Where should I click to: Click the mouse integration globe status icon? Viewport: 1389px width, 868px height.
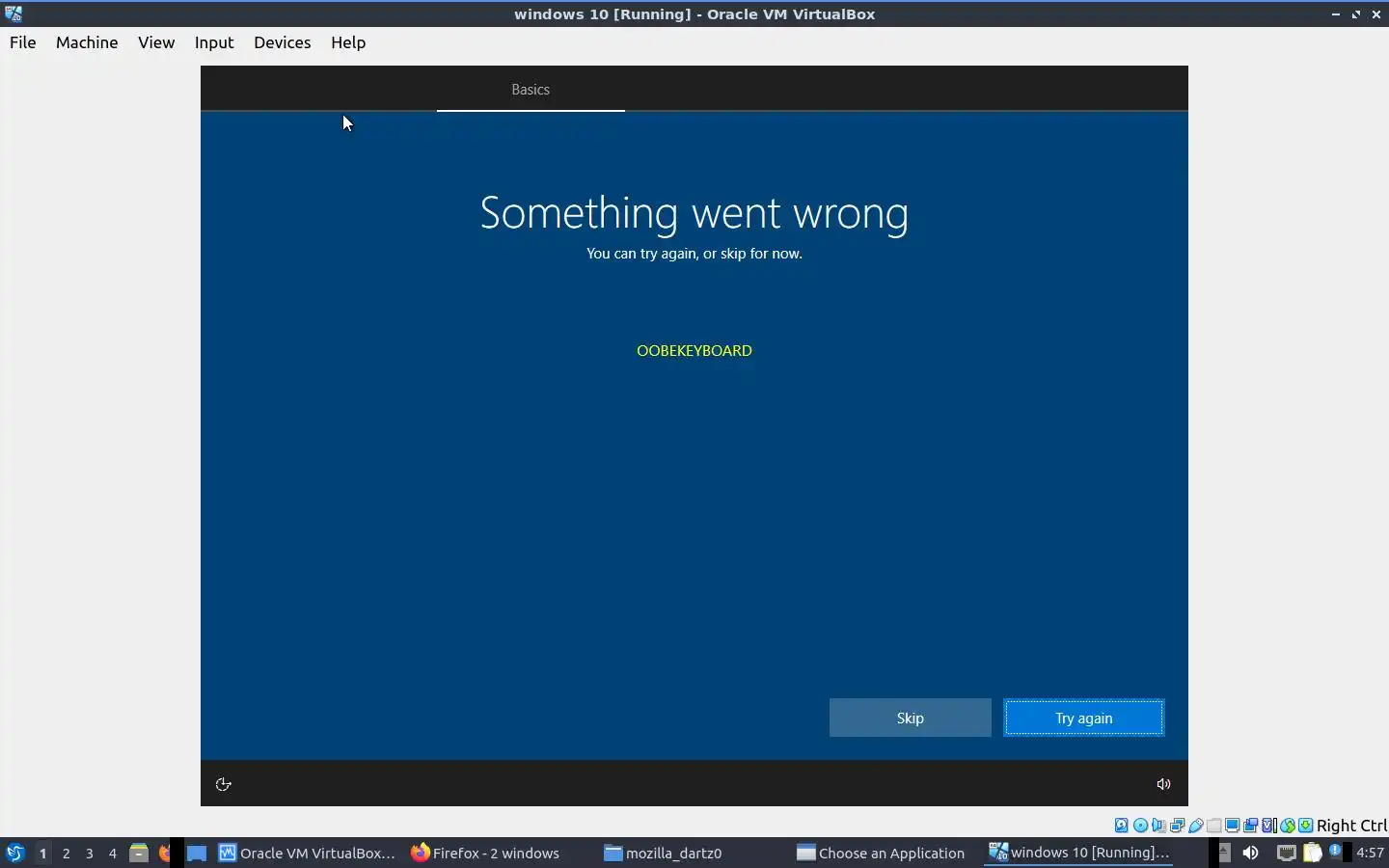pyautogui.click(x=1288, y=825)
